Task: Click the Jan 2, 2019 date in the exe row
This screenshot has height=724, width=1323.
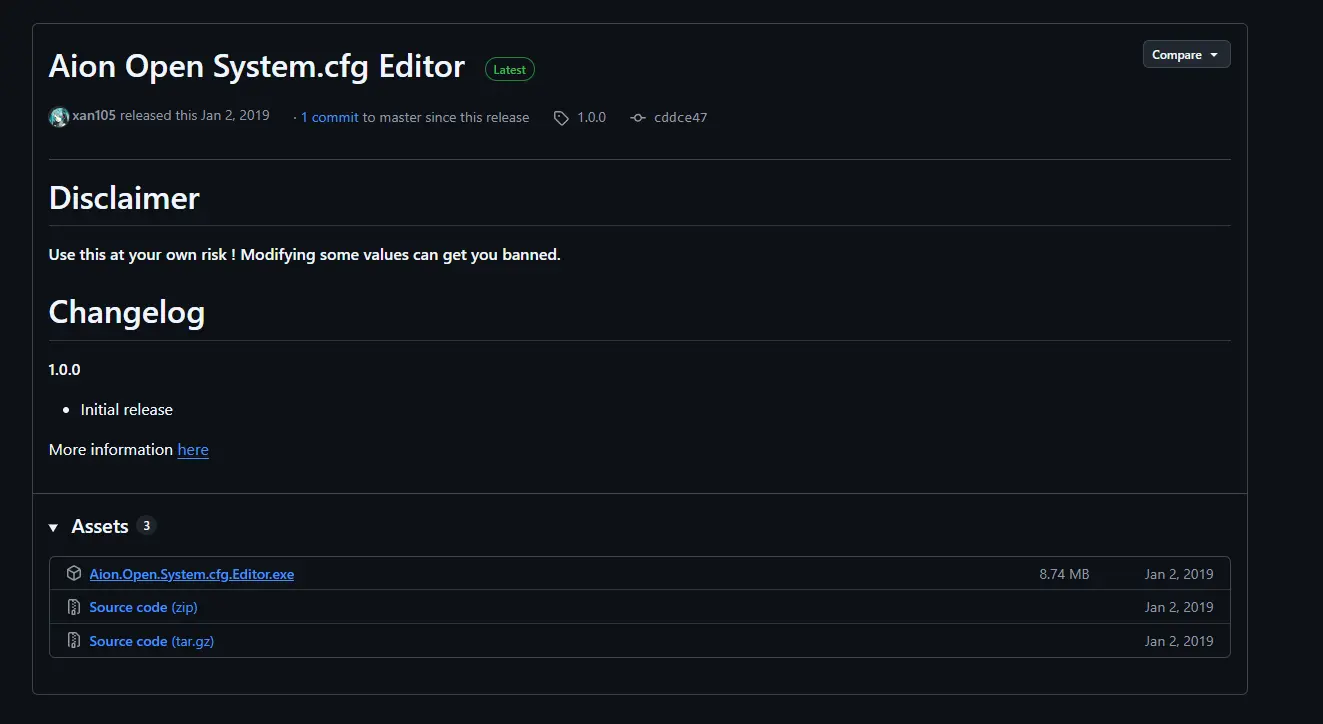Action: point(1179,574)
